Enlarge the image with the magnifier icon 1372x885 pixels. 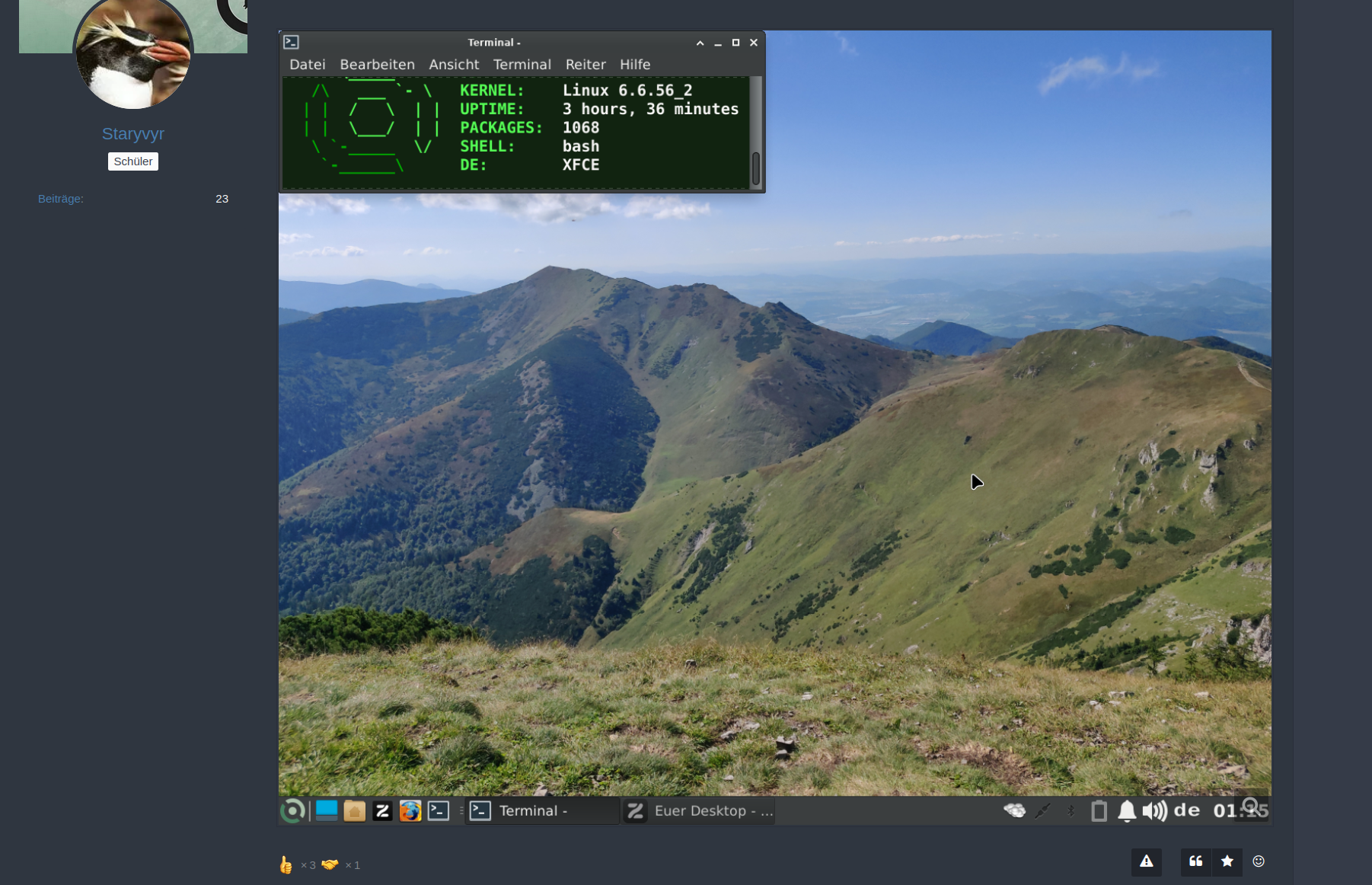tap(1250, 805)
